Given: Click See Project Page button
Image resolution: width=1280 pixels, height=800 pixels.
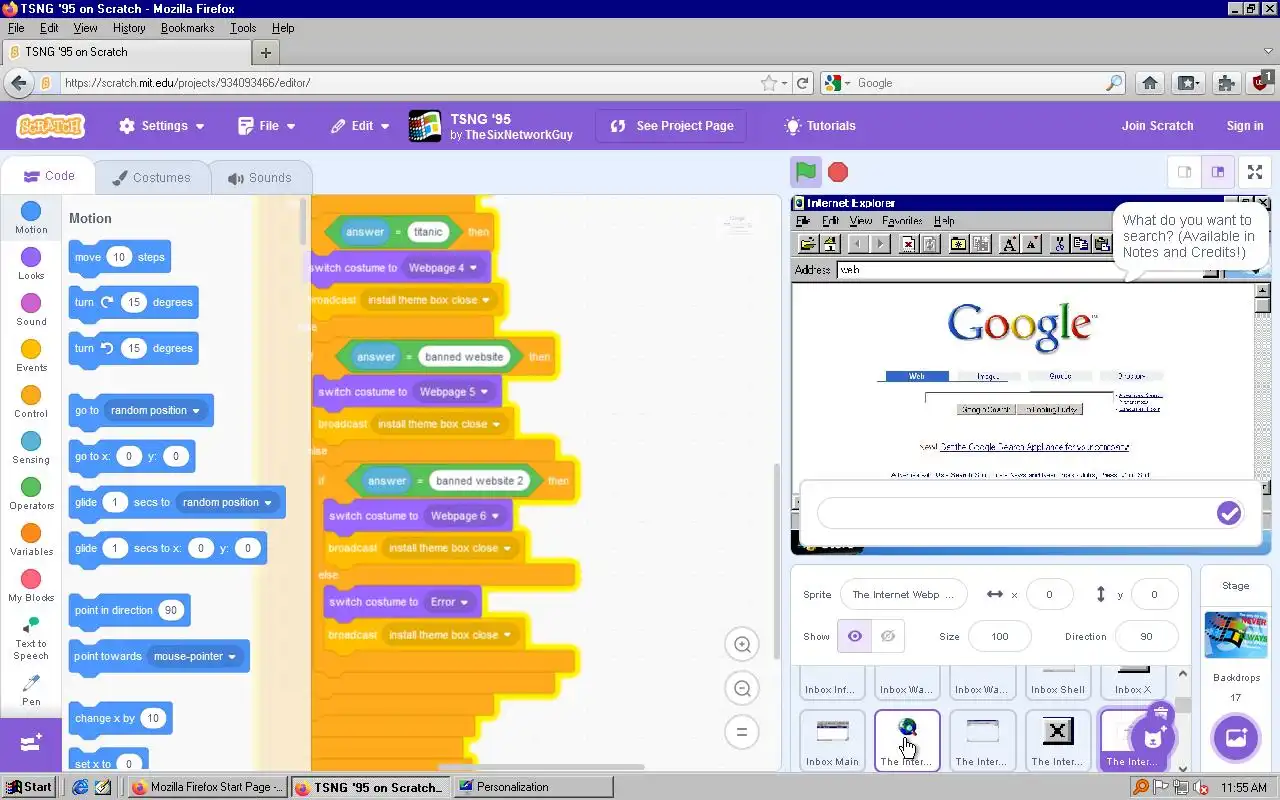Looking at the screenshot, I should (x=671, y=126).
